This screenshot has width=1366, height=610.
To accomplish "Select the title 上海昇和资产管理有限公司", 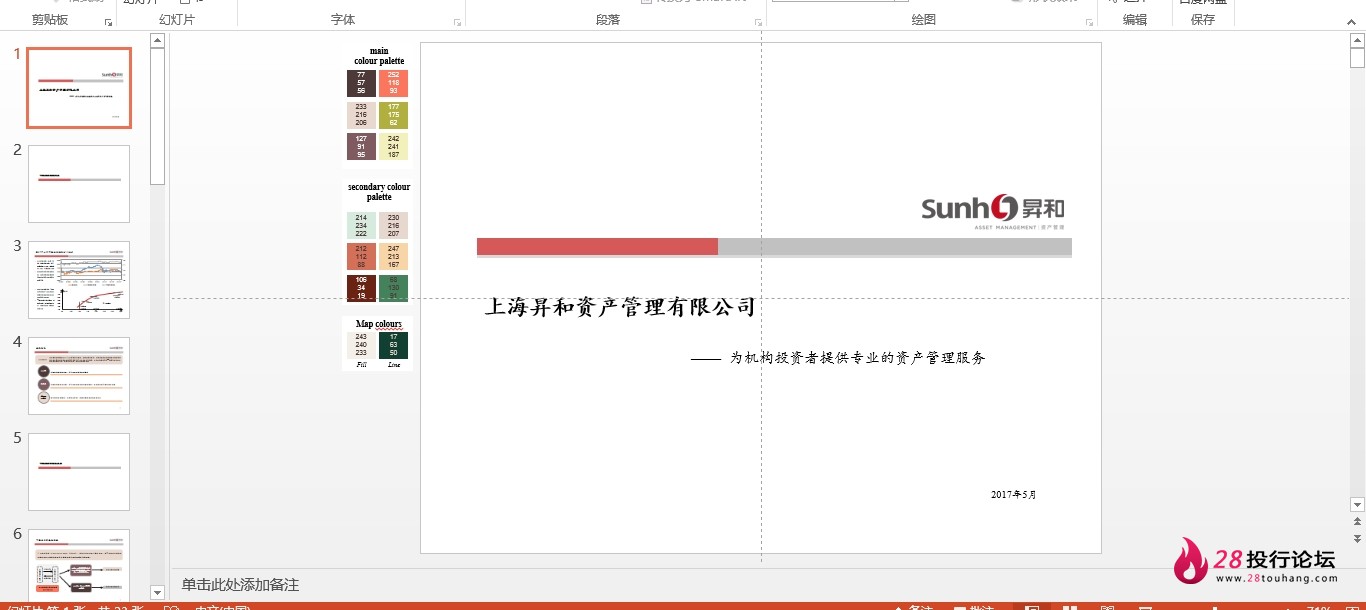I will [620, 307].
